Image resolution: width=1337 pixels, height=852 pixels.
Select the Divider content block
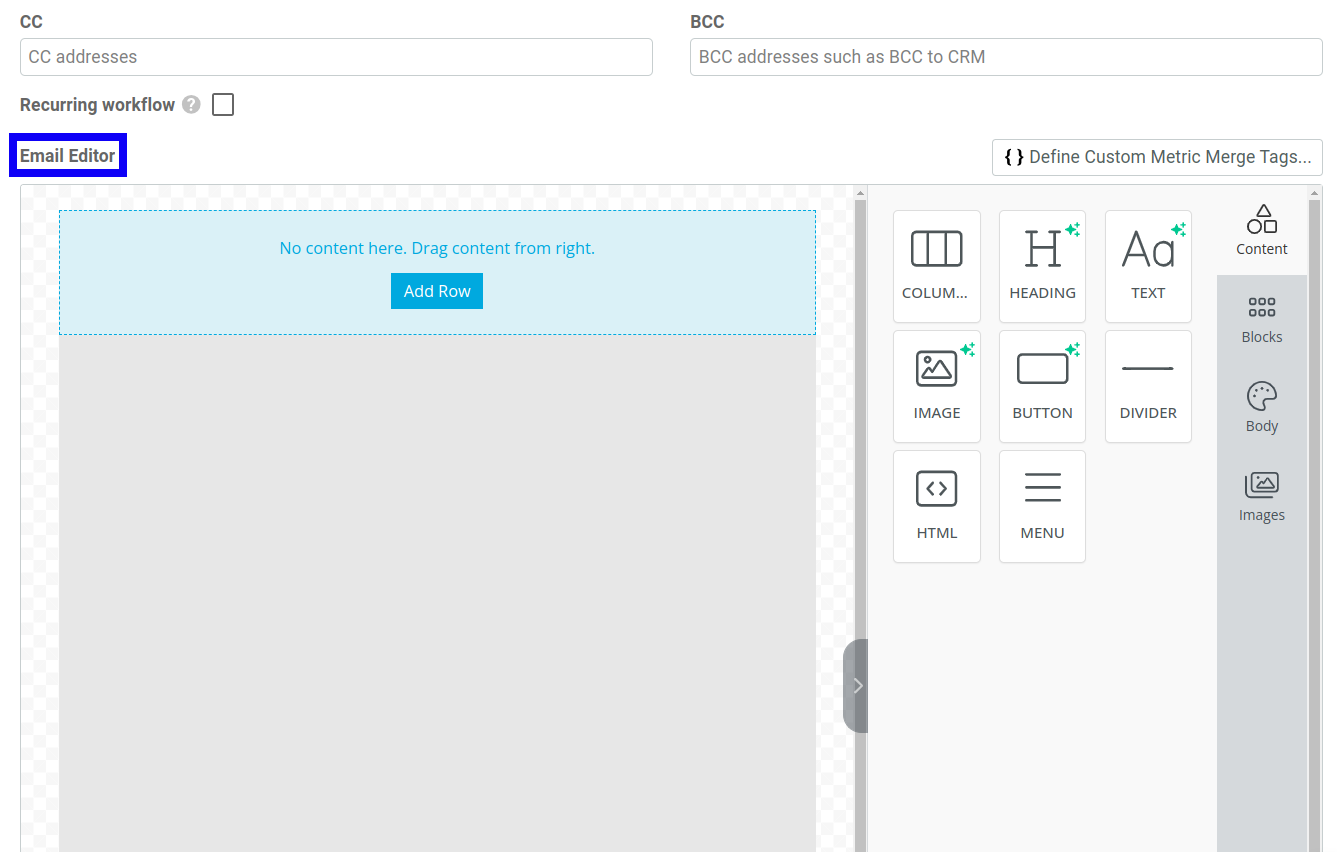coord(1148,386)
